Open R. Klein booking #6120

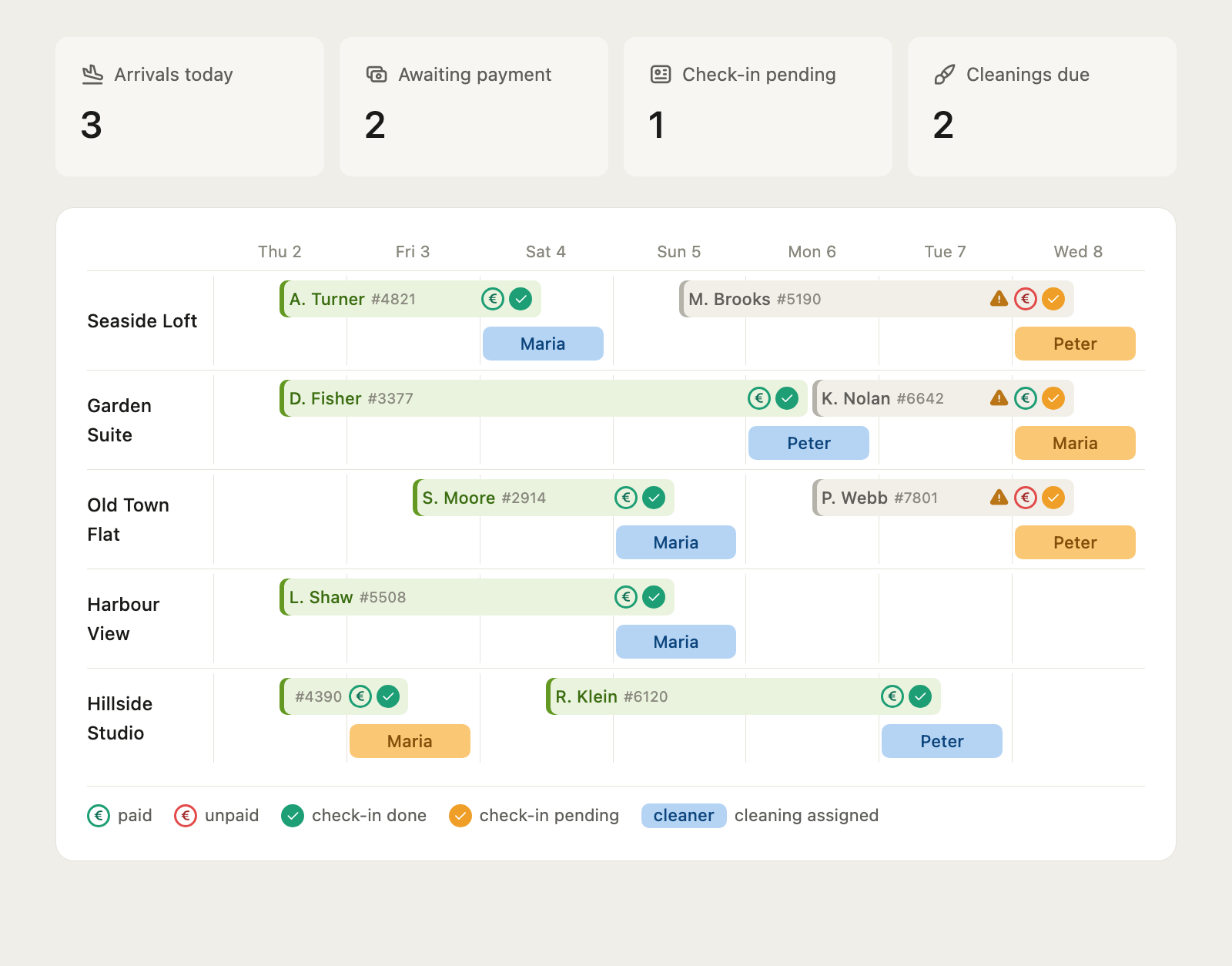tap(743, 696)
